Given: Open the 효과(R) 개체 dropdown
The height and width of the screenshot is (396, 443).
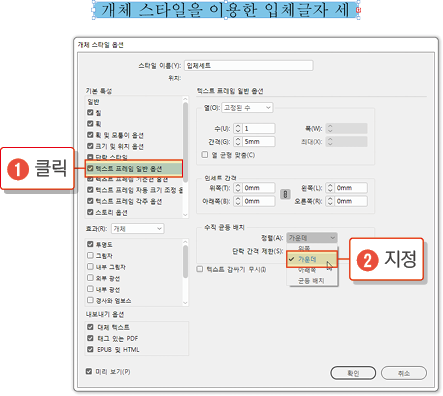Looking at the screenshot, I should pos(137,229).
